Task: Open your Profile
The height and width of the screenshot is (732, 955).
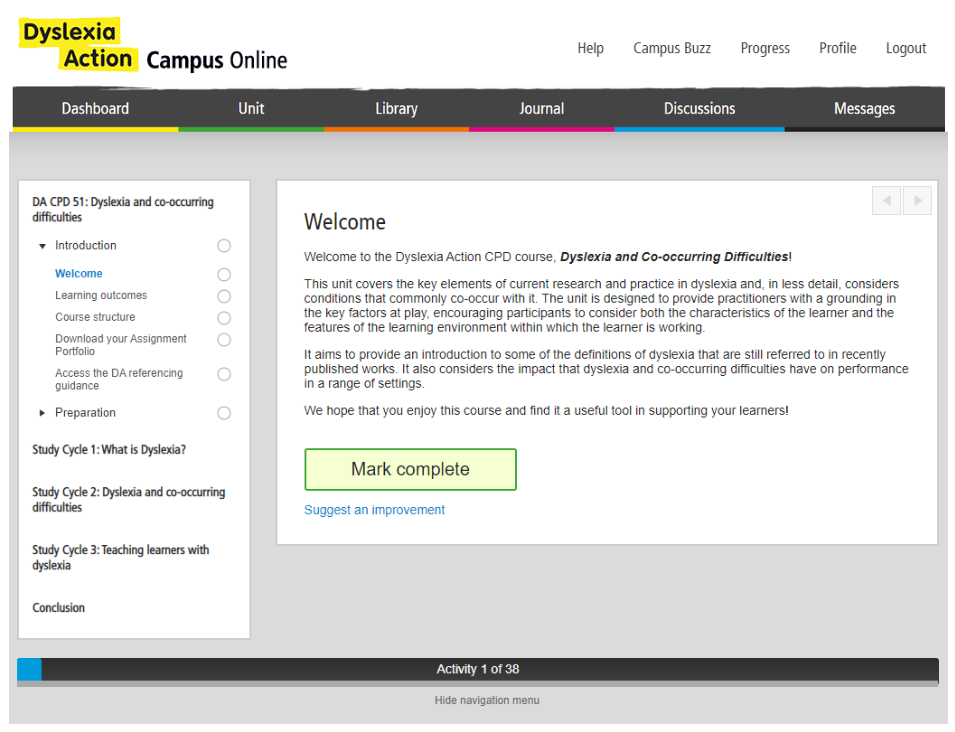Action: pyautogui.click(x=837, y=48)
